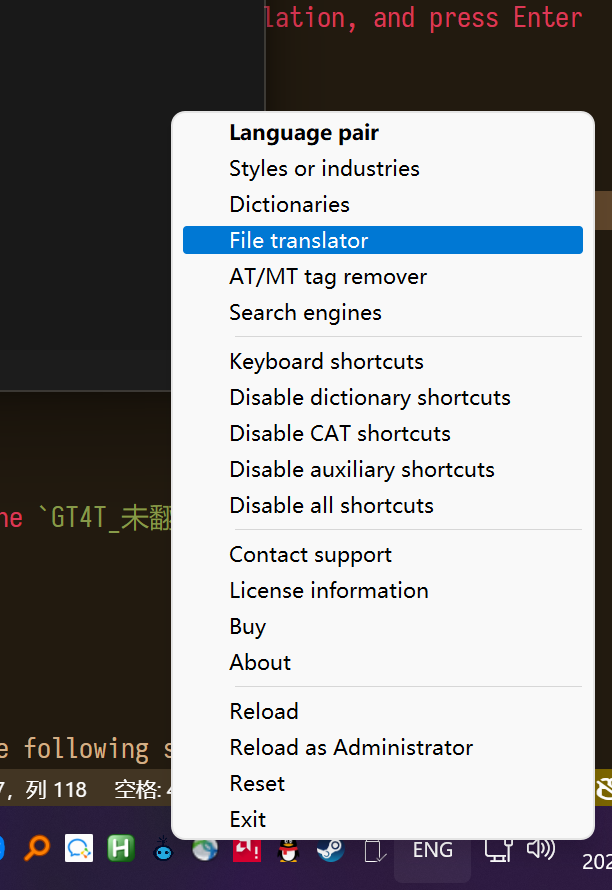612x890 pixels.
Task: Open the Steam tray icon
Action: tap(330, 849)
